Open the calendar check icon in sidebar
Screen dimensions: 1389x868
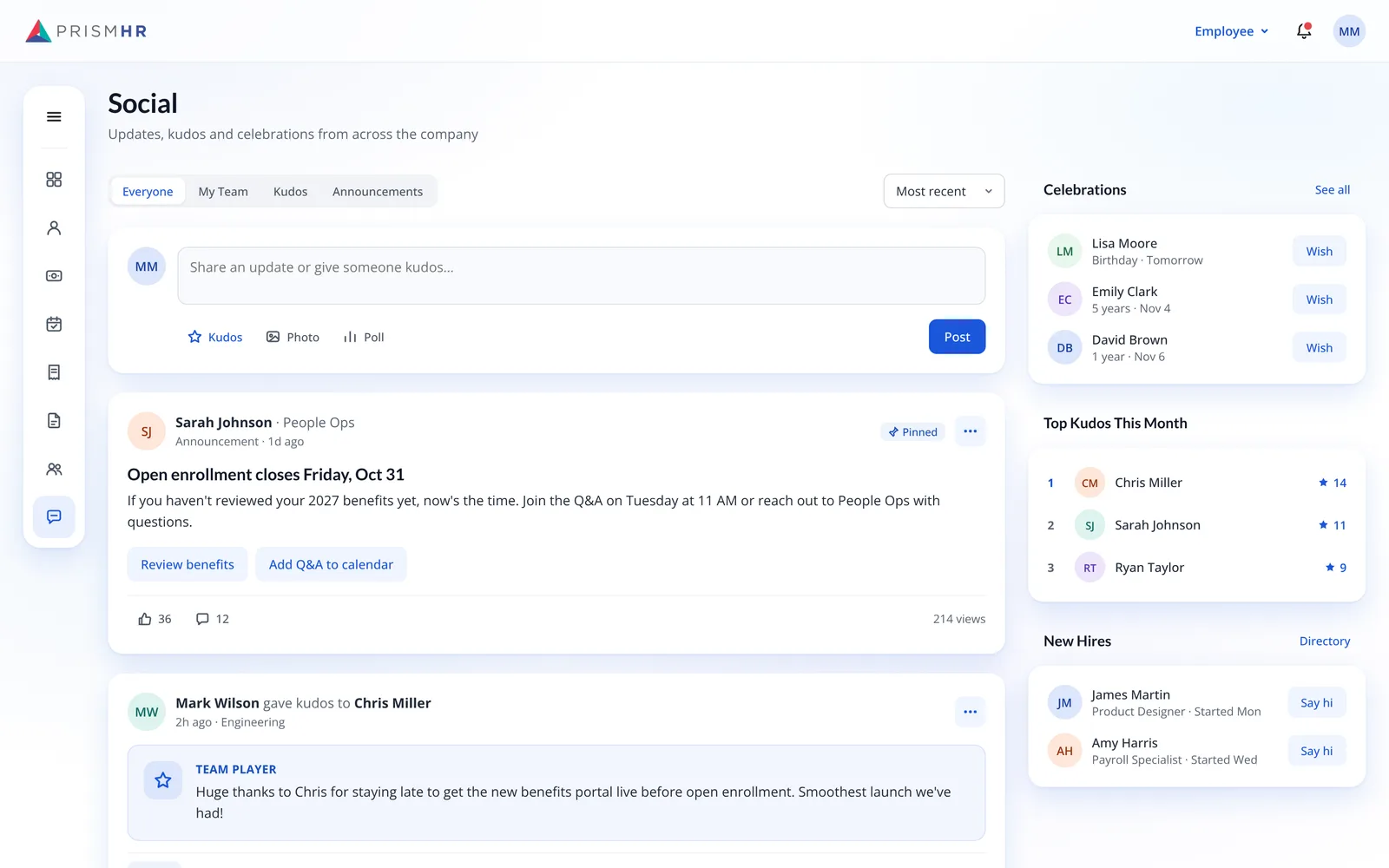pos(54,324)
